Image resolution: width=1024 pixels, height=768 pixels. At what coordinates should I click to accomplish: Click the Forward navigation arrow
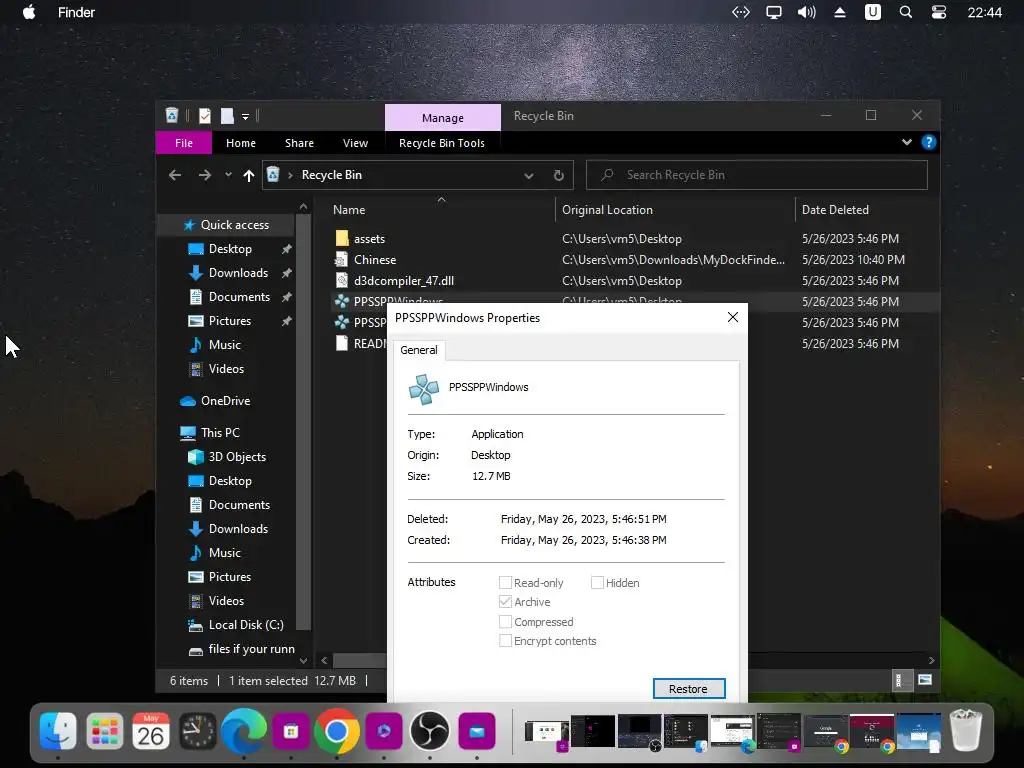(x=204, y=175)
